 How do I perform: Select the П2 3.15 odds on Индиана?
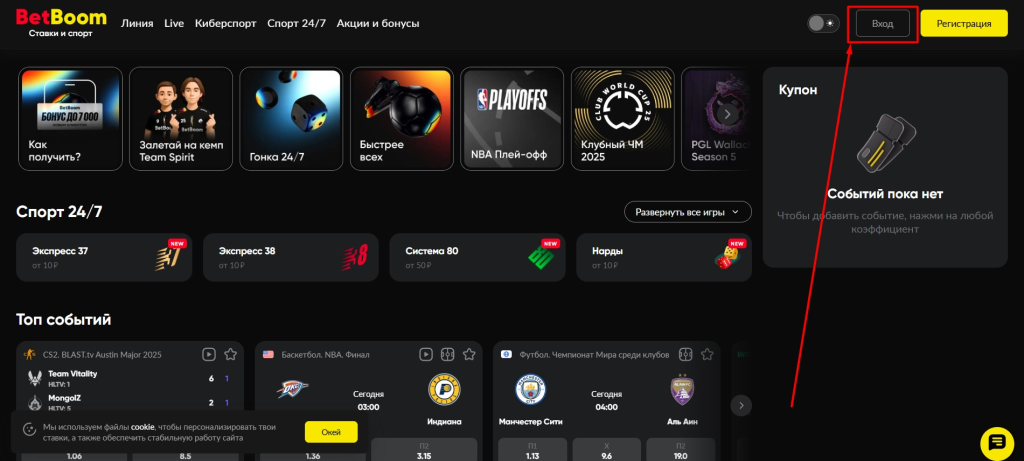424,451
